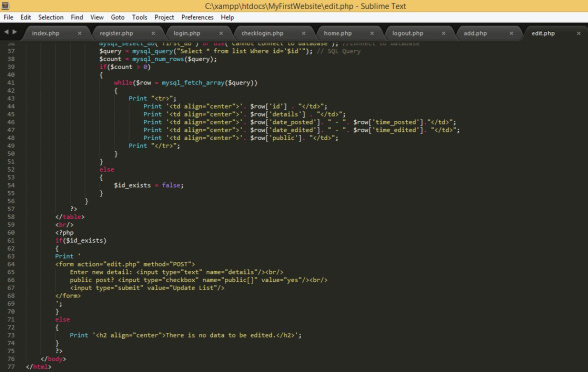Open the Preferences menu
Image resolution: width=588 pixels, height=372 pixels.
[x=197, y=17]
